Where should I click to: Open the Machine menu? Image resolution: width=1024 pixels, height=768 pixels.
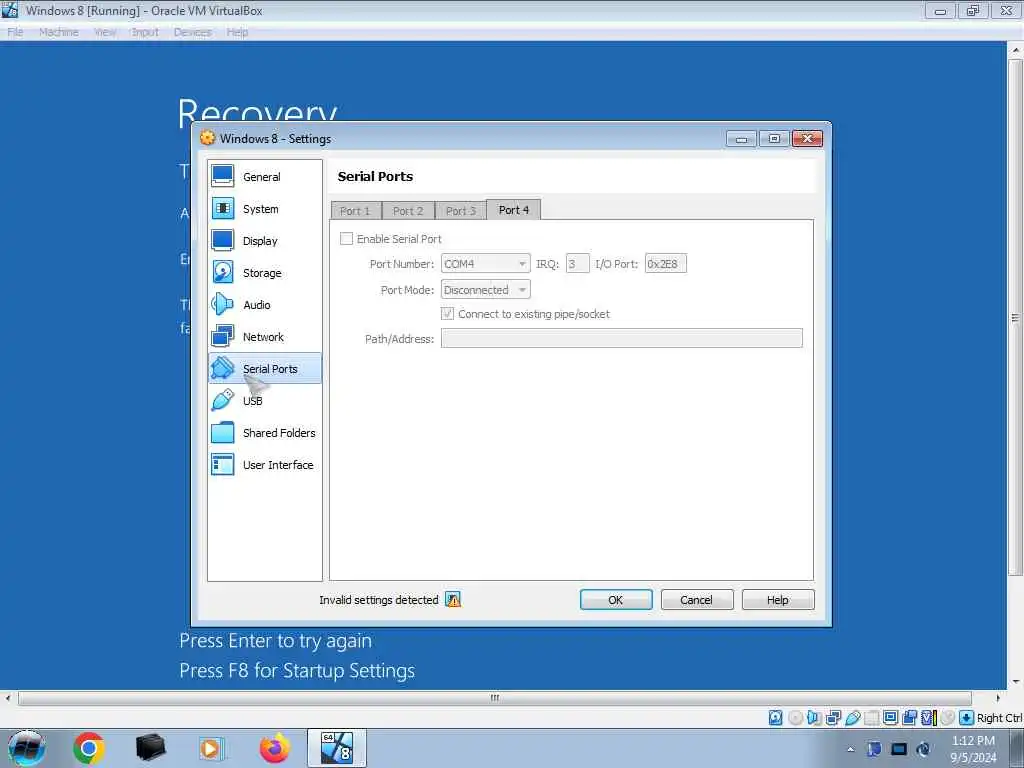59,32
